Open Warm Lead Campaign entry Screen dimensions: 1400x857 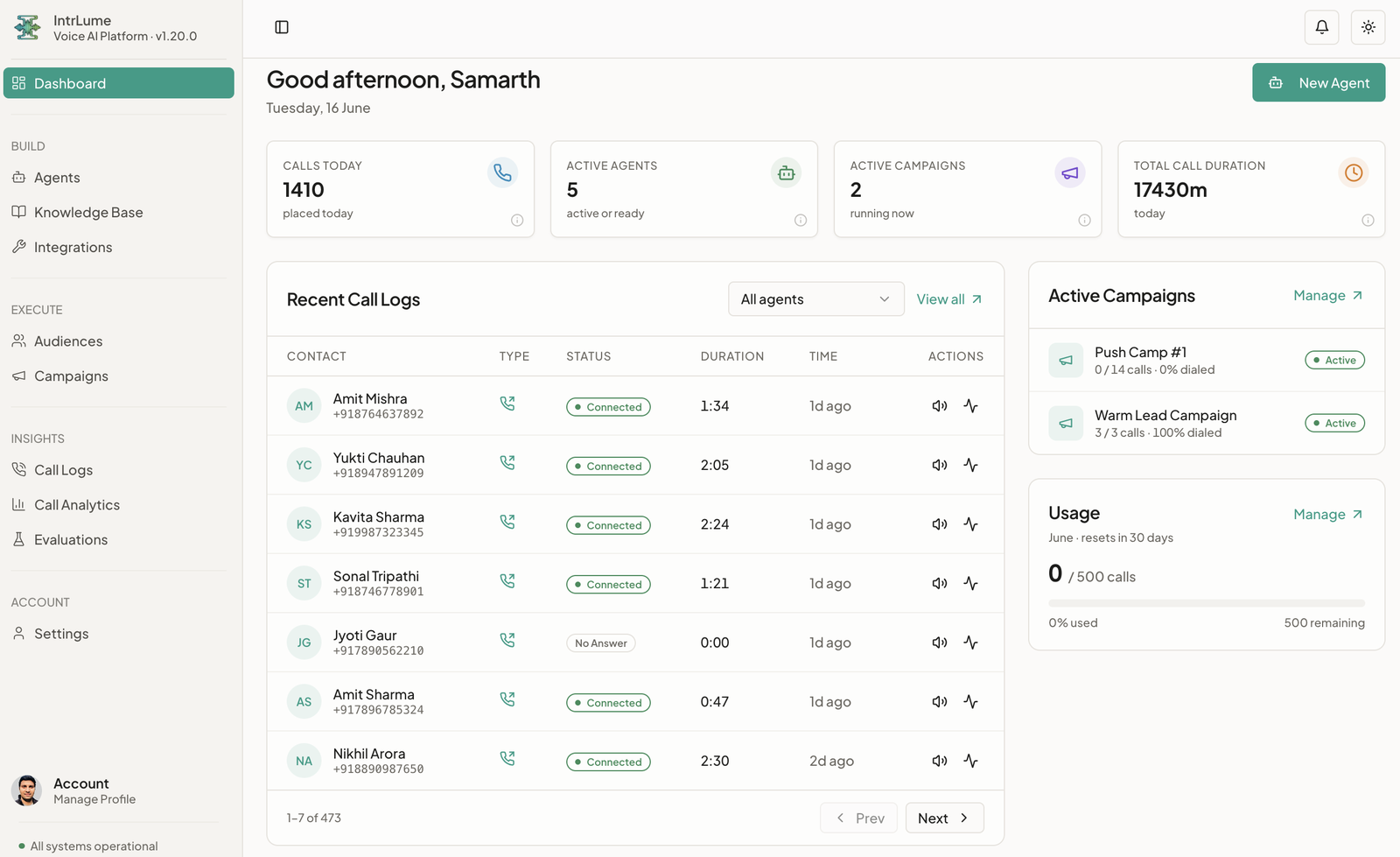(x=1207, y=423)
